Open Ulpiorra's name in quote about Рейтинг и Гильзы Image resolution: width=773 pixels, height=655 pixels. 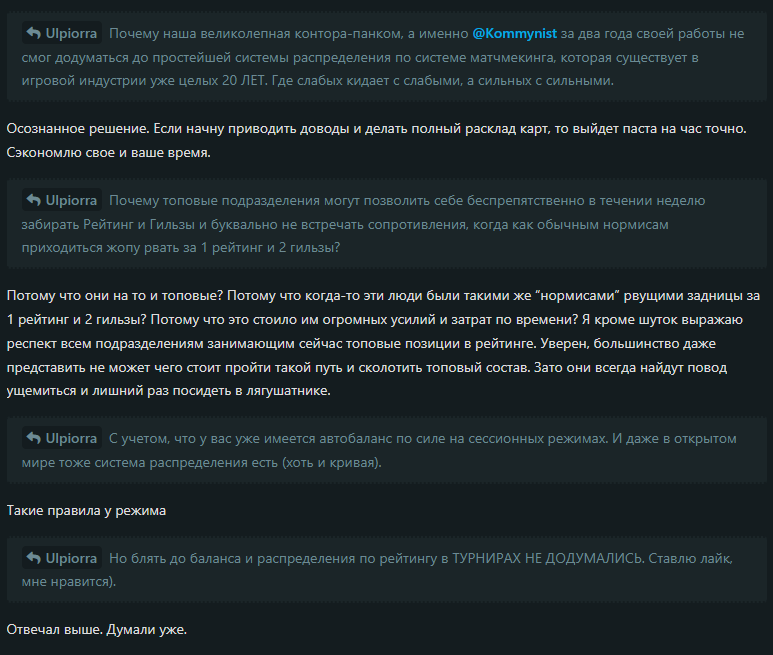click(x=71, y=201)
